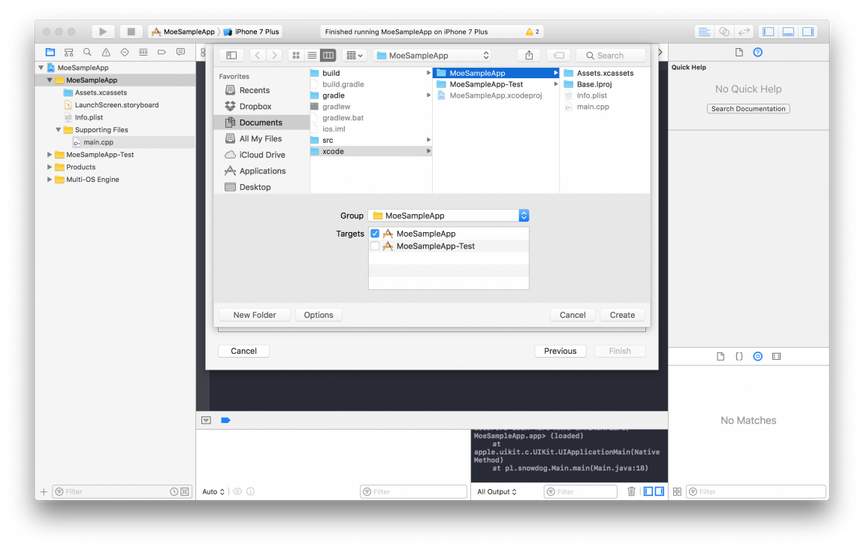Toggle sidebar in the save dialog

pyautogui.click(x=231, y=55)
